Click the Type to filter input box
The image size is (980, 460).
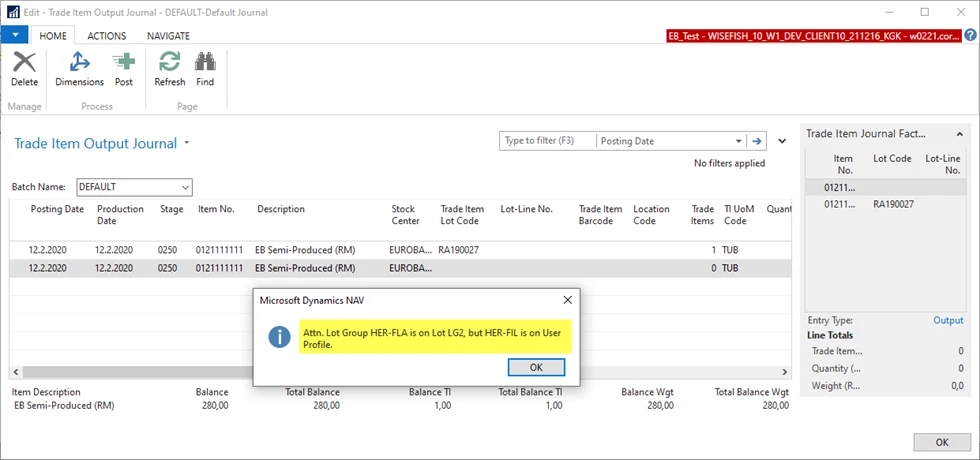coord(547,141)
